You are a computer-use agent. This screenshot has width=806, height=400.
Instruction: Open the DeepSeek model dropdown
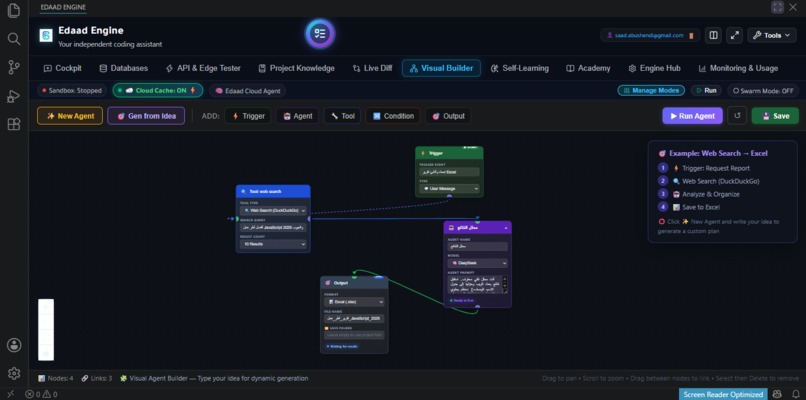tap(478, 263)
